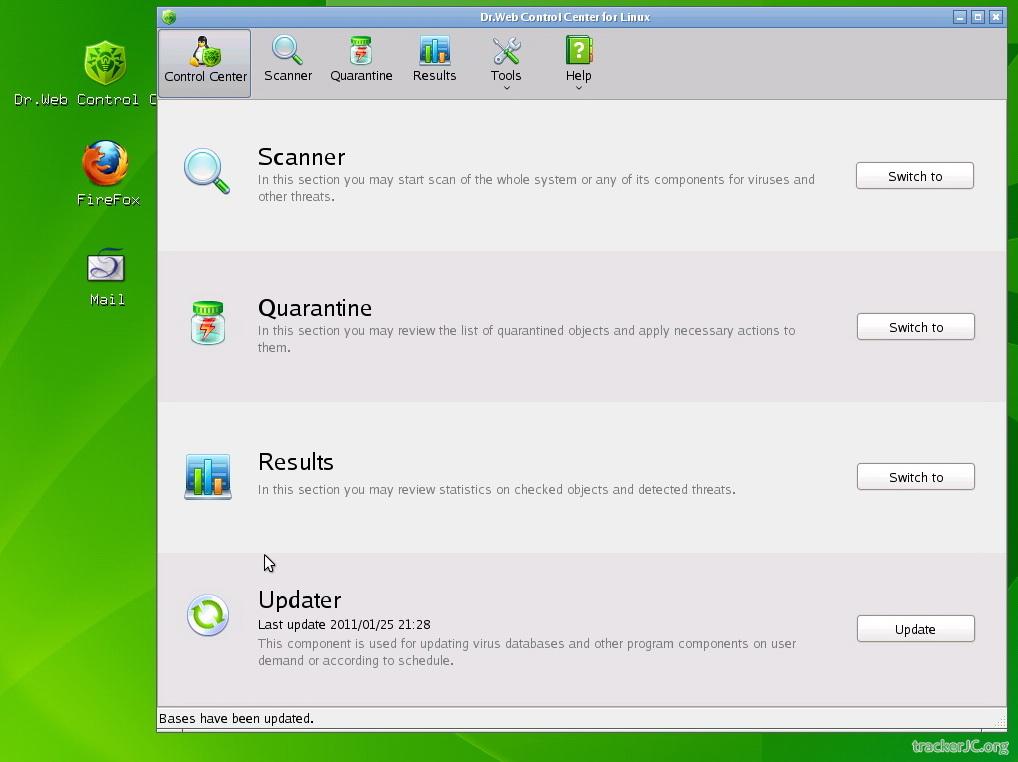Open the Mail desktop shortcut
The width and height of the screenshot is (1018, 762).
(106, 267)
